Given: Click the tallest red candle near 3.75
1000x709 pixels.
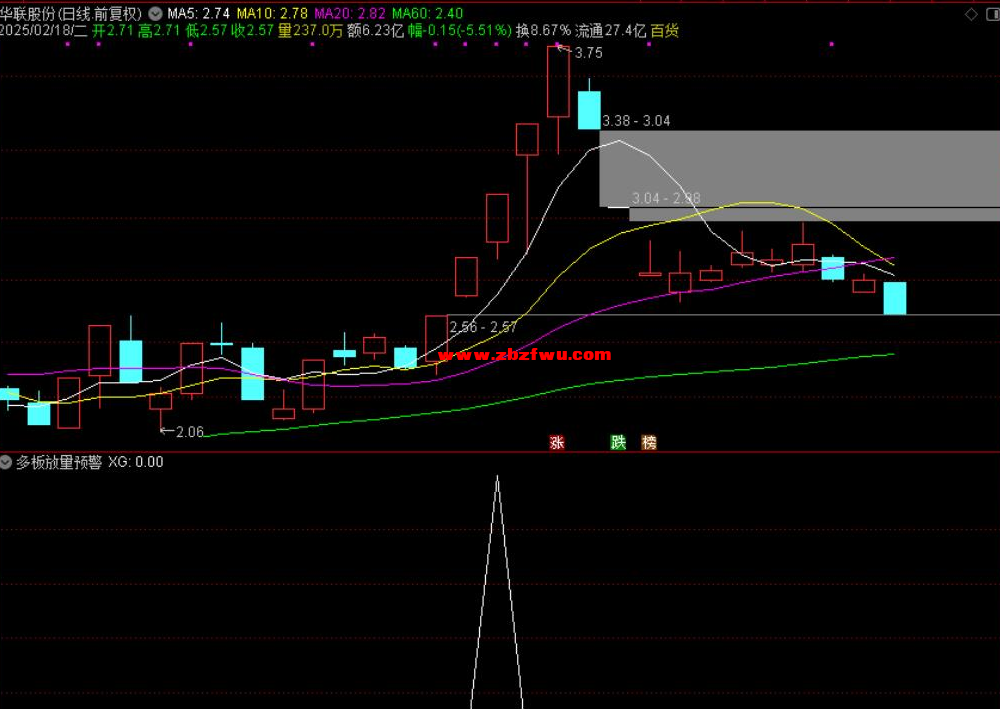Looking at the screenshot, I should [558, 82].
